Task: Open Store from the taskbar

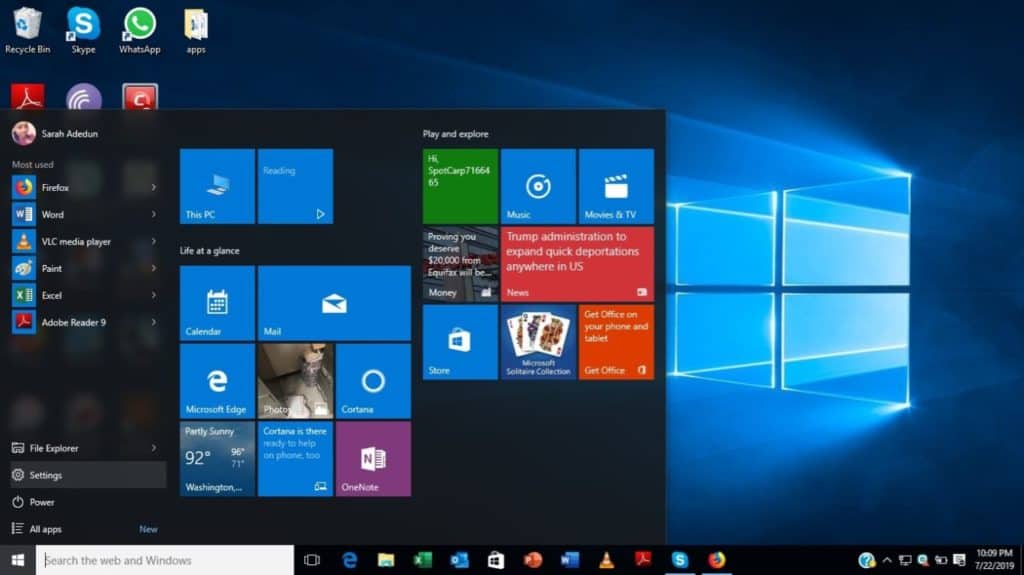Action: [496, 560]
